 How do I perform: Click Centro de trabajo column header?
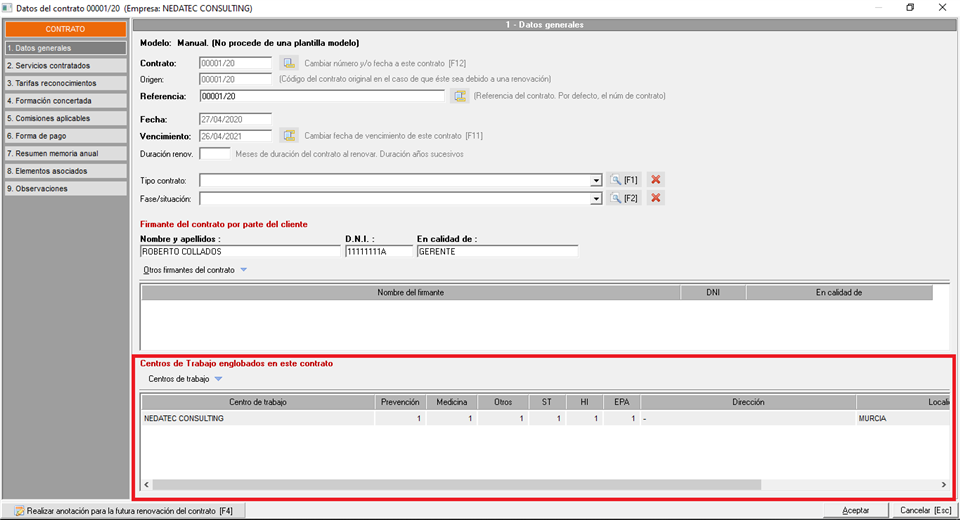[258, 402]
